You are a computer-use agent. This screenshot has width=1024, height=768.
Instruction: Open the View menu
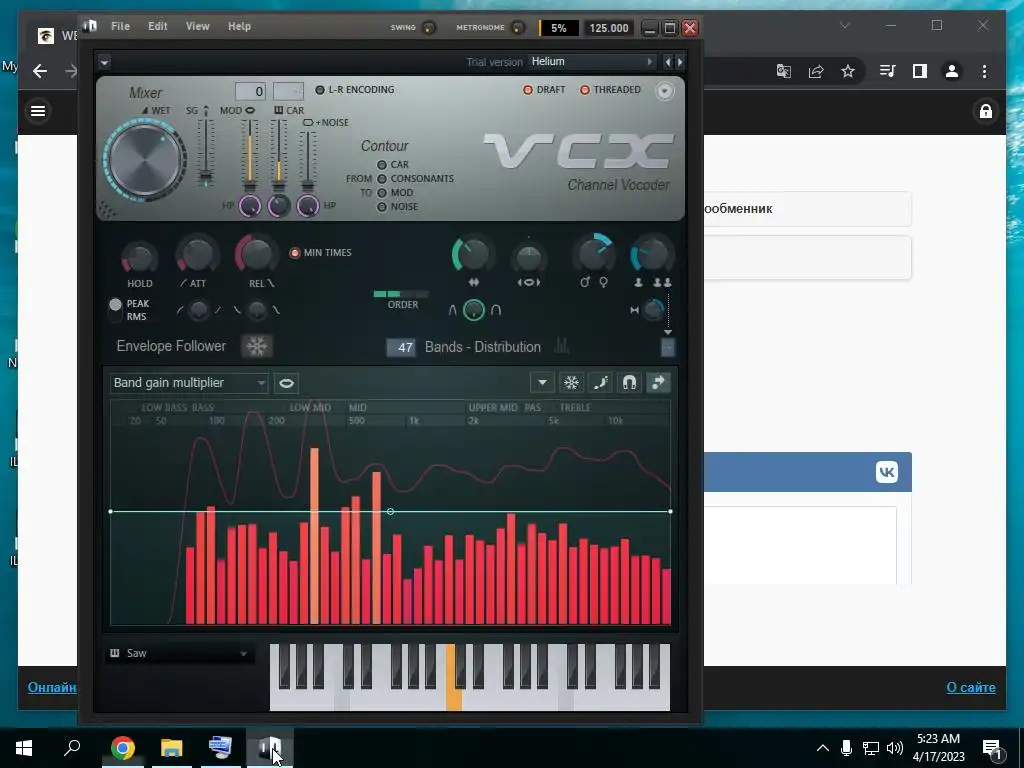tap(197, 26)
